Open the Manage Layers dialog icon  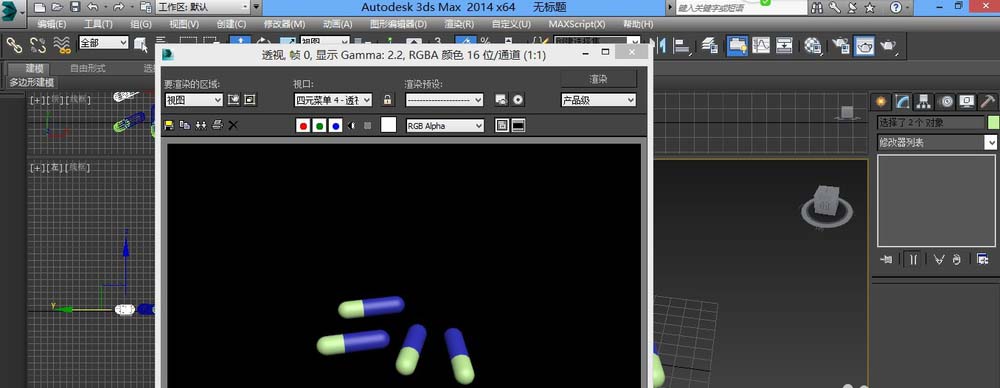coord(710,45)
